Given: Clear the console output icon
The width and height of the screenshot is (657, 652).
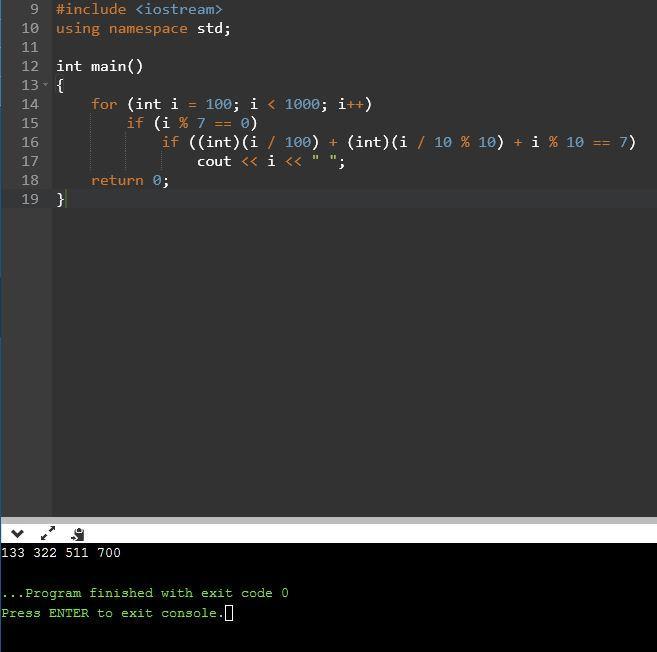Looking at the screenshot, I should (x=78, y=534).
